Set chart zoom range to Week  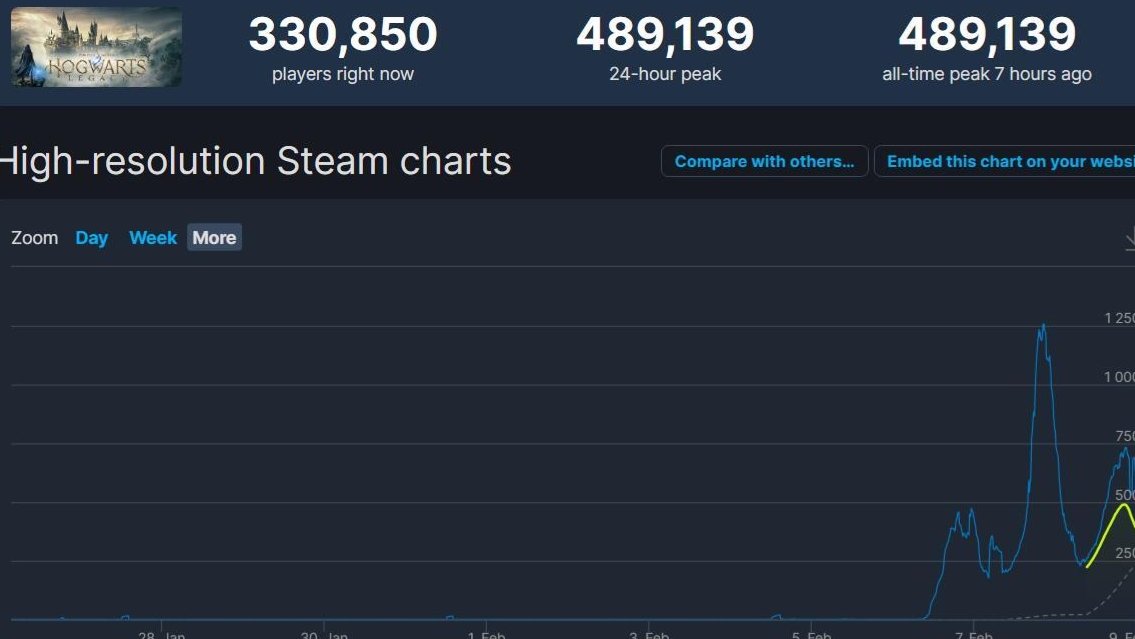point(152,237)
